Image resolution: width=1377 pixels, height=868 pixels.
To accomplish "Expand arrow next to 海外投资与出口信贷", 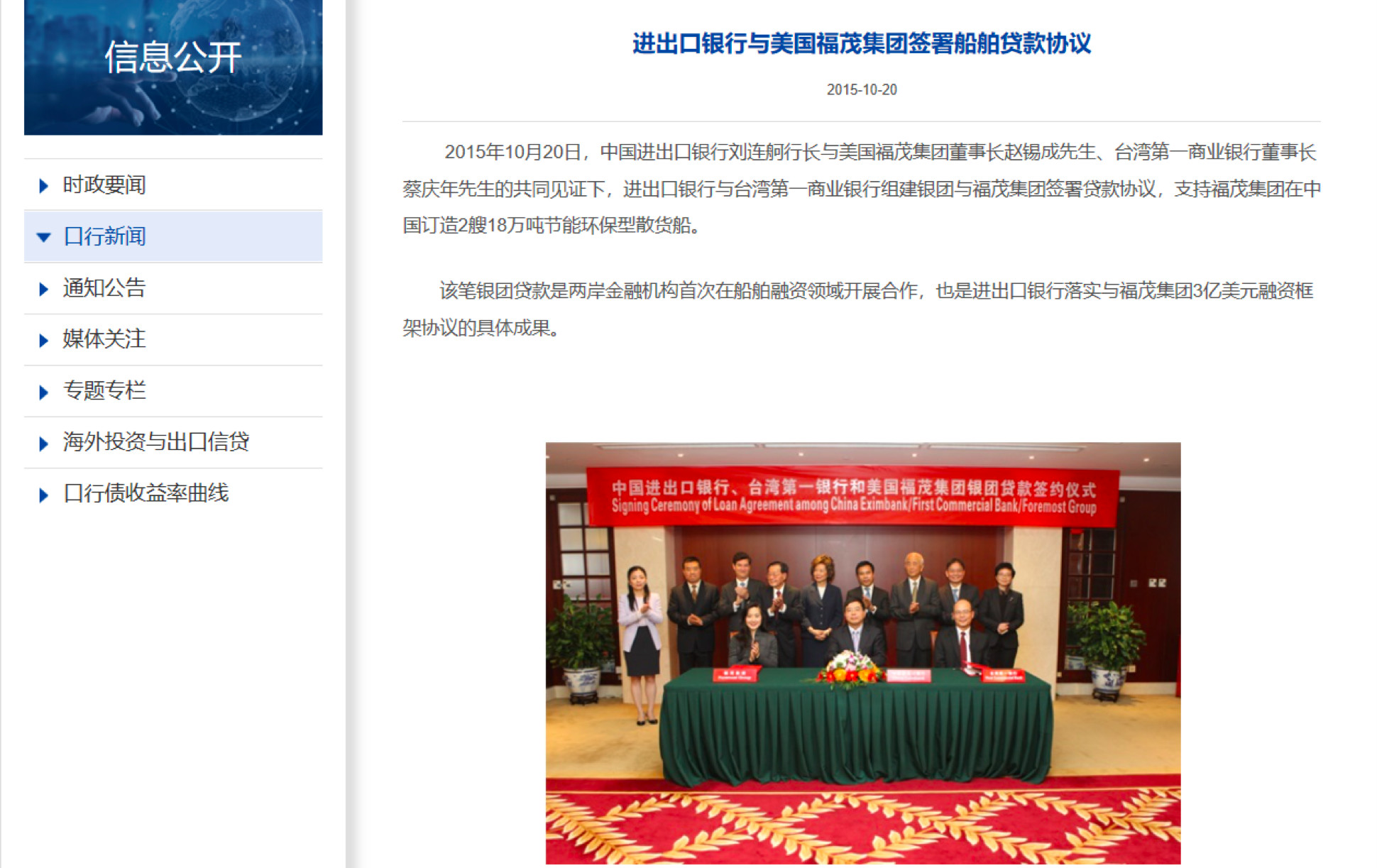I will (x=43, y=444).
